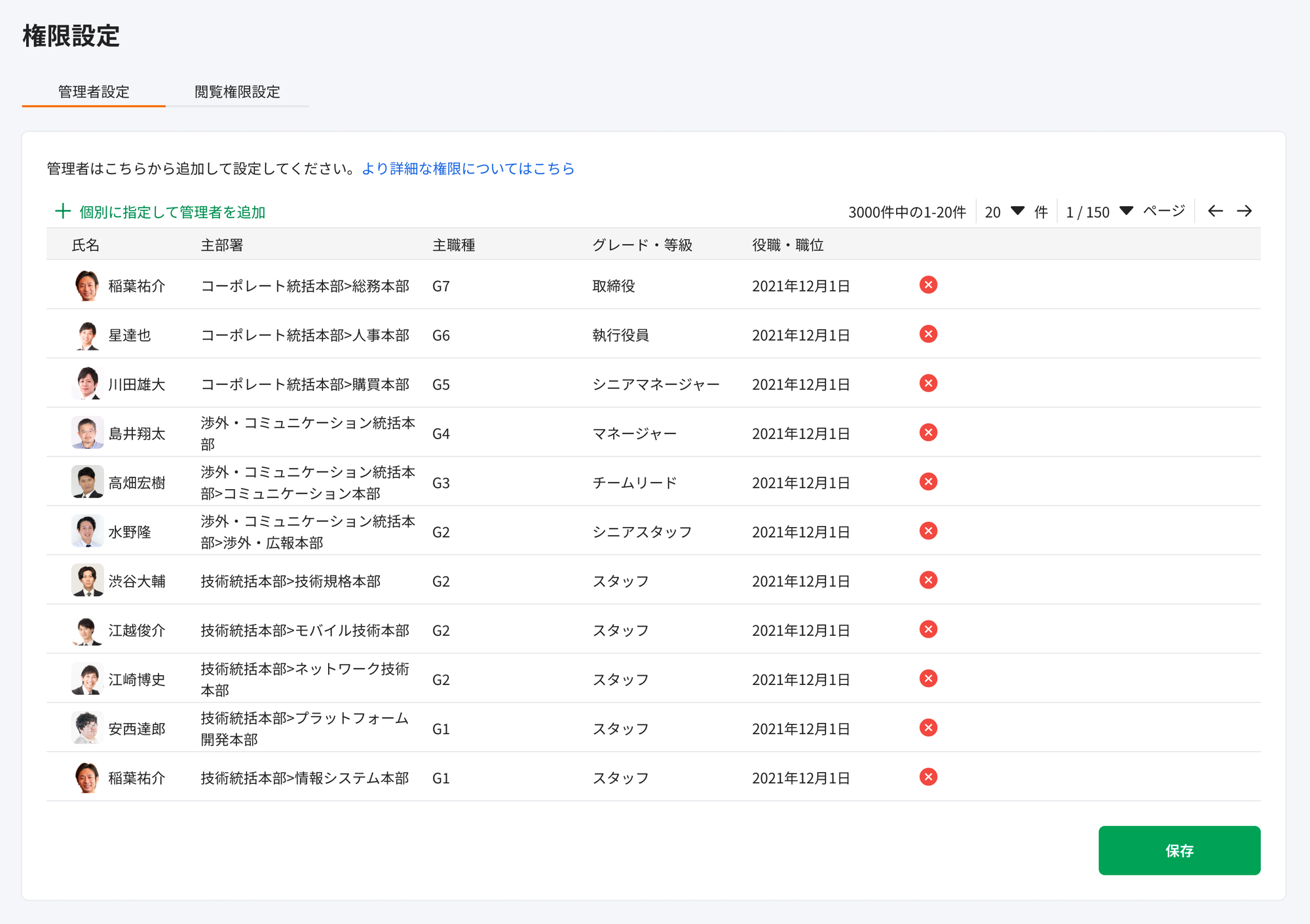Expand the 1 / 150 page selector

tap(1098, 212)
